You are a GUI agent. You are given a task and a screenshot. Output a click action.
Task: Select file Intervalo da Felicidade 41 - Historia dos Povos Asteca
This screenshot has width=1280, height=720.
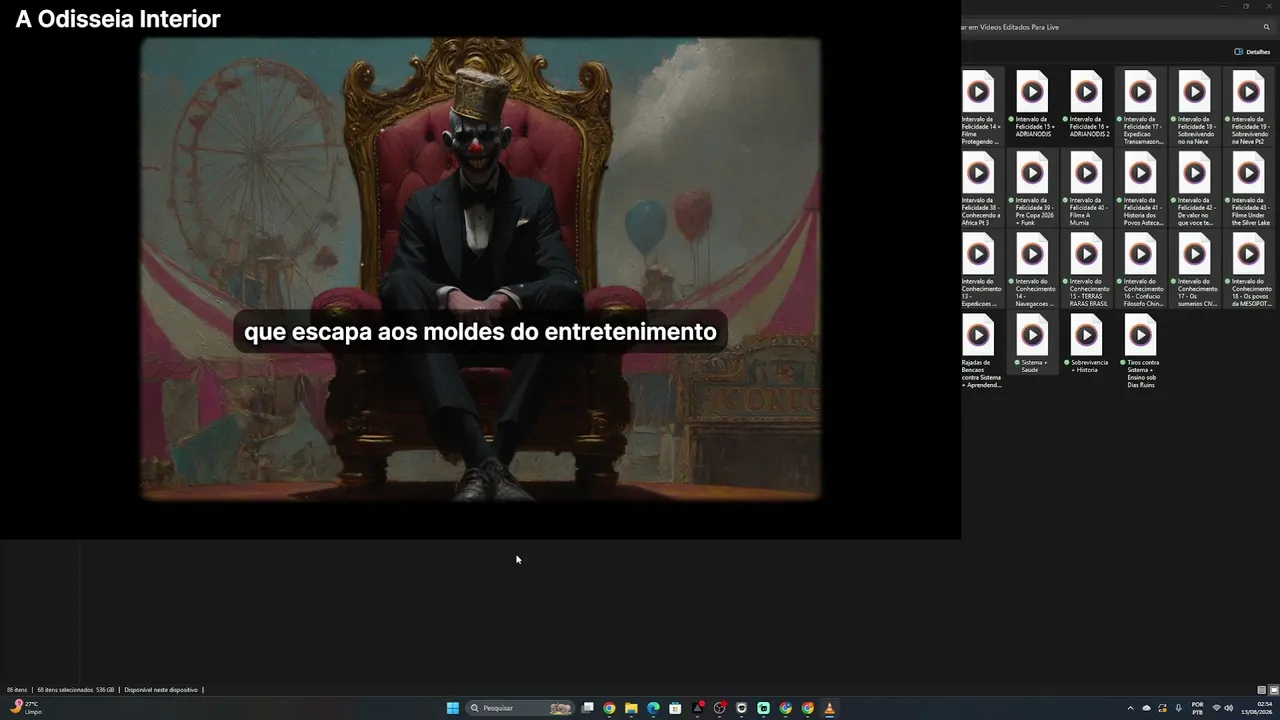click(x=1141, y=189)
